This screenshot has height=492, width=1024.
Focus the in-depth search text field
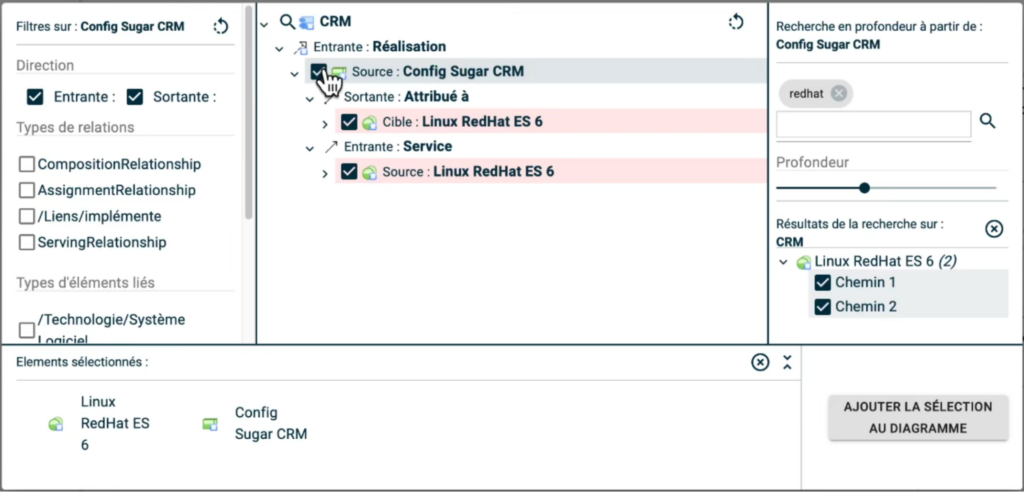873,123
